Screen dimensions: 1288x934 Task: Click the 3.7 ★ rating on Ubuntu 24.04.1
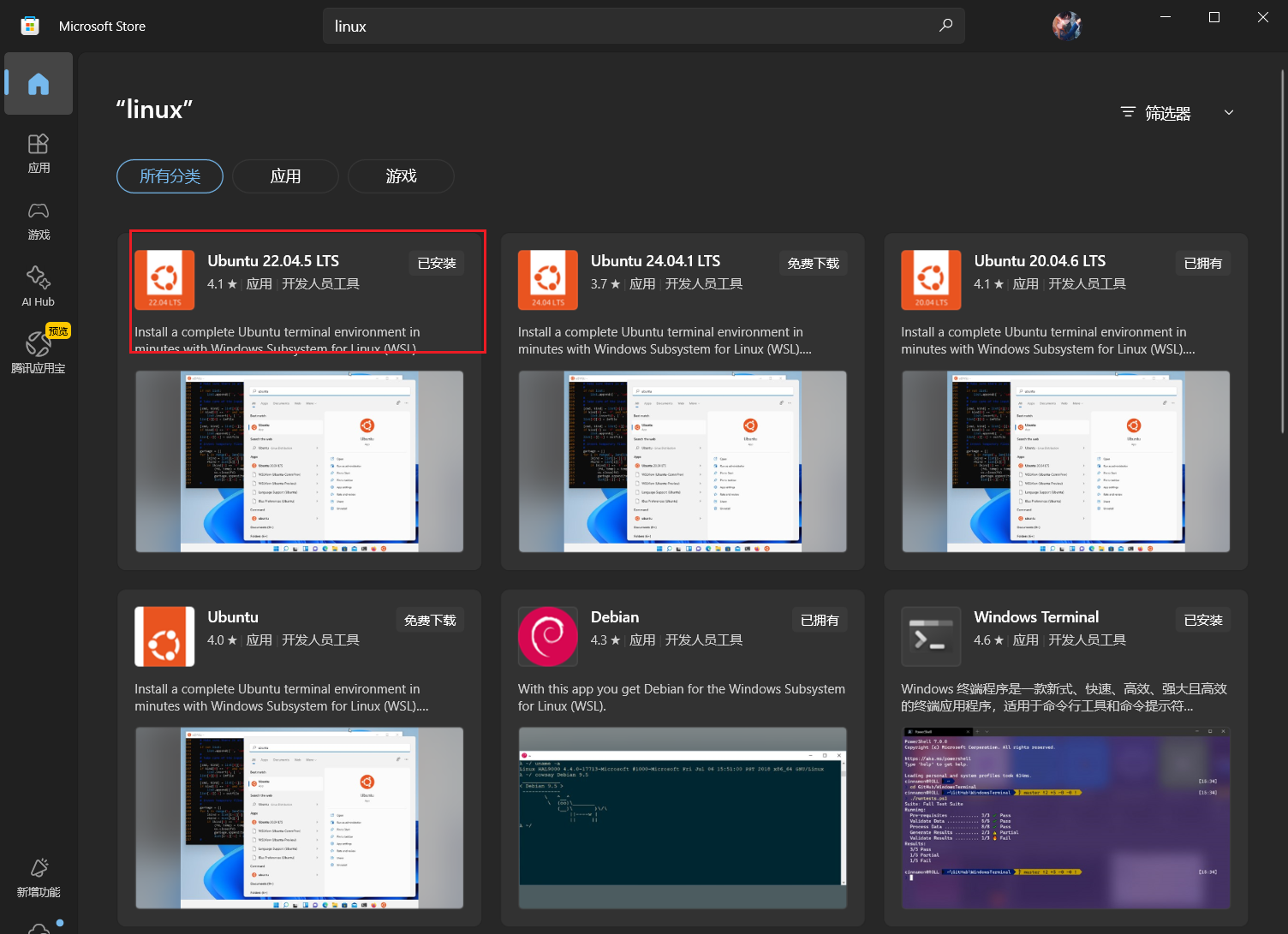(x=605, y=284)
